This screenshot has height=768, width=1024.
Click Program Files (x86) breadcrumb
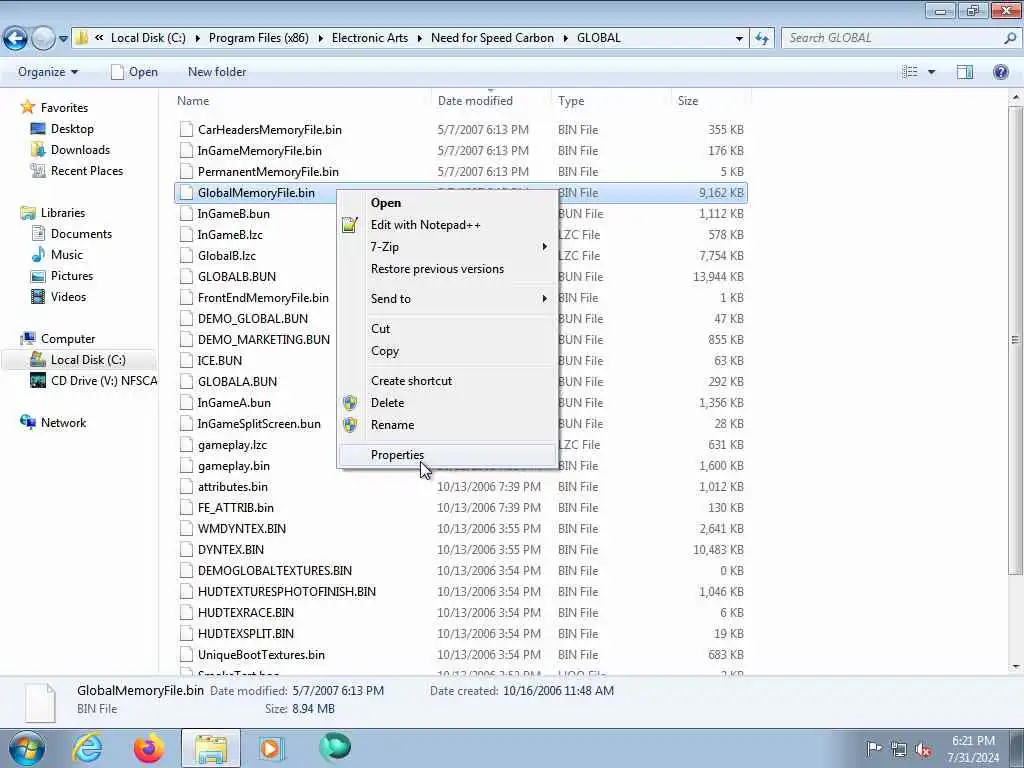259,38
